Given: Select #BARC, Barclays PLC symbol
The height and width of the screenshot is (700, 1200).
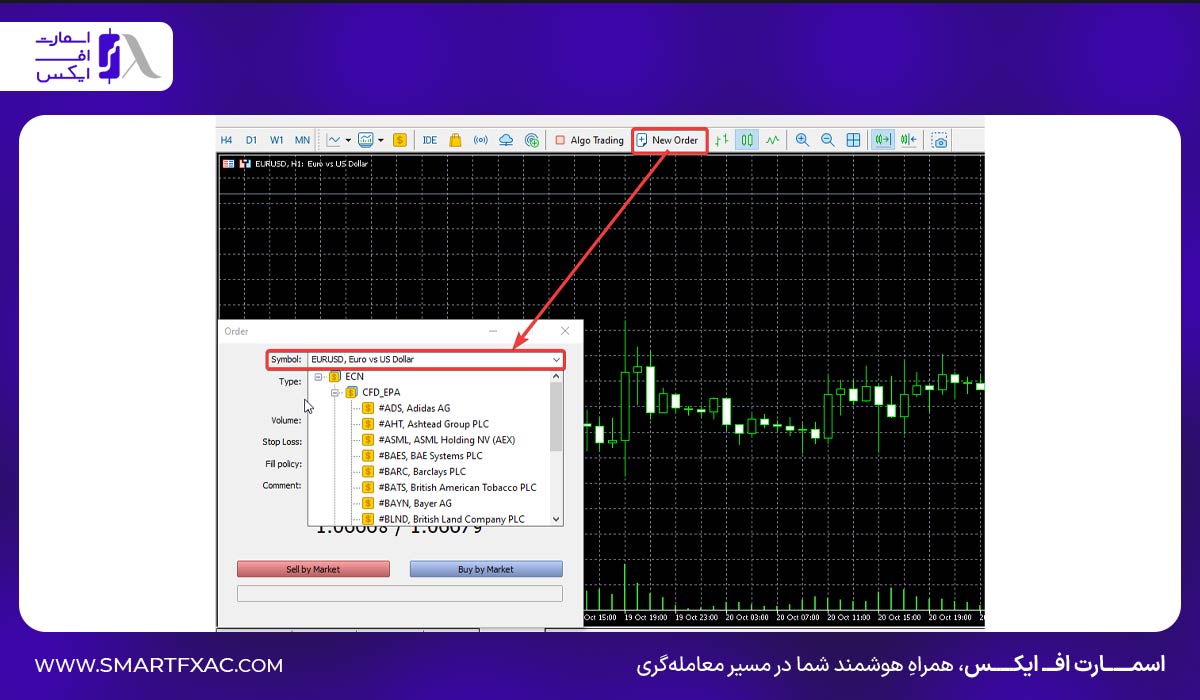Looking at the screenshot, I should click(x=413, y=472).
